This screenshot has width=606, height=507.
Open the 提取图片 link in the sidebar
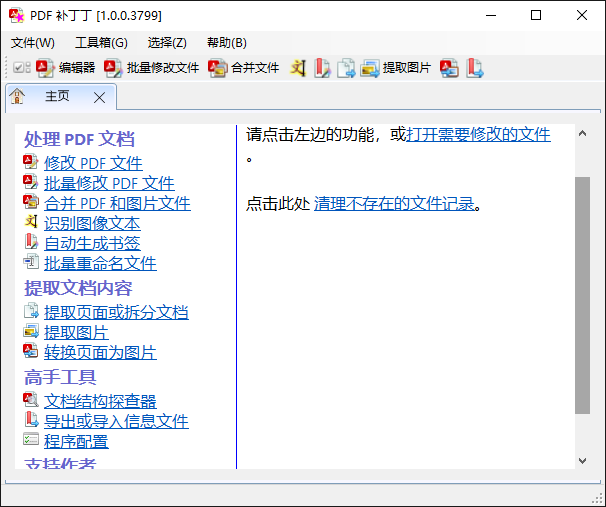tap(76, 332)
